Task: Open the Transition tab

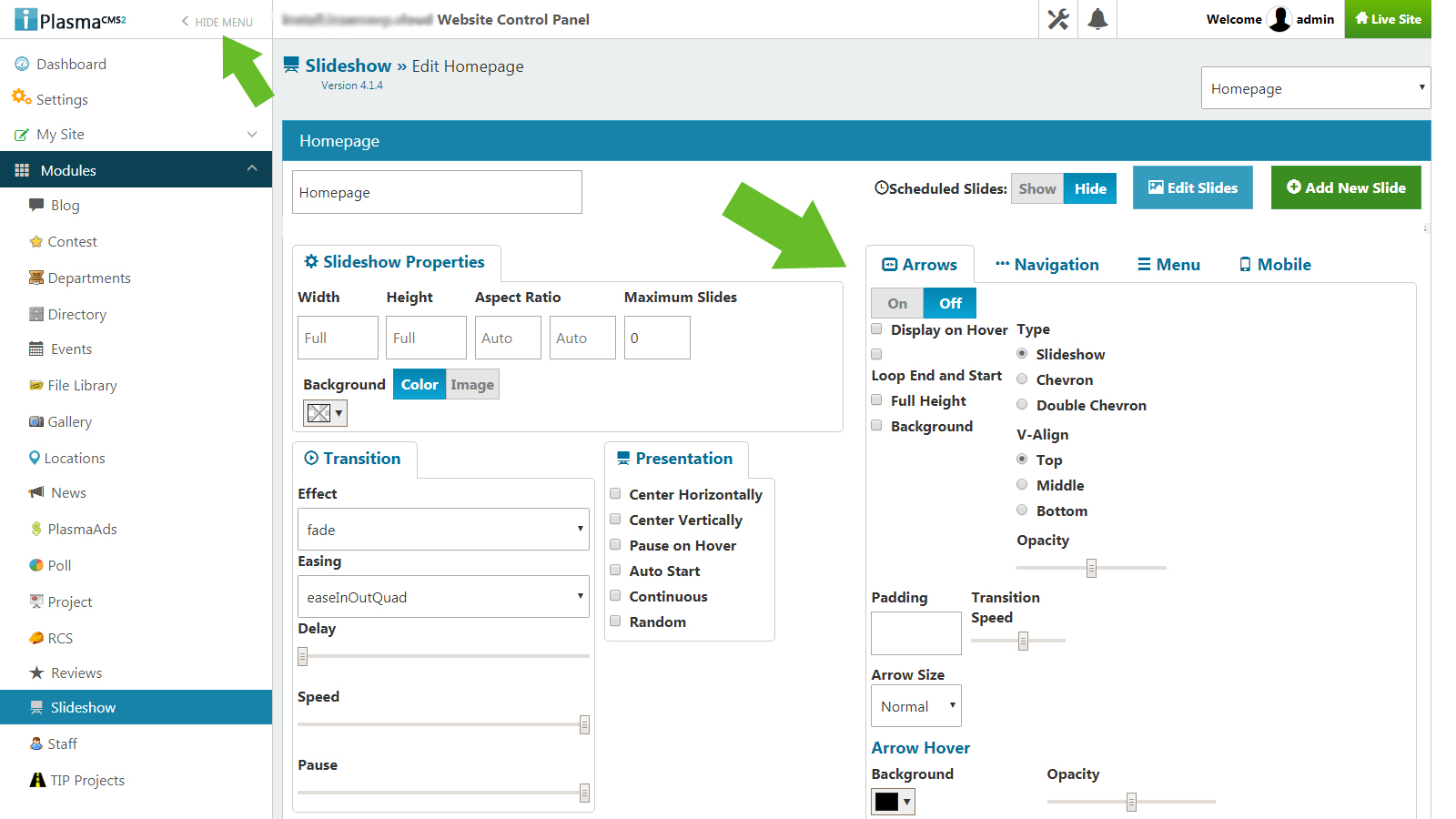Action: point(355,459)
